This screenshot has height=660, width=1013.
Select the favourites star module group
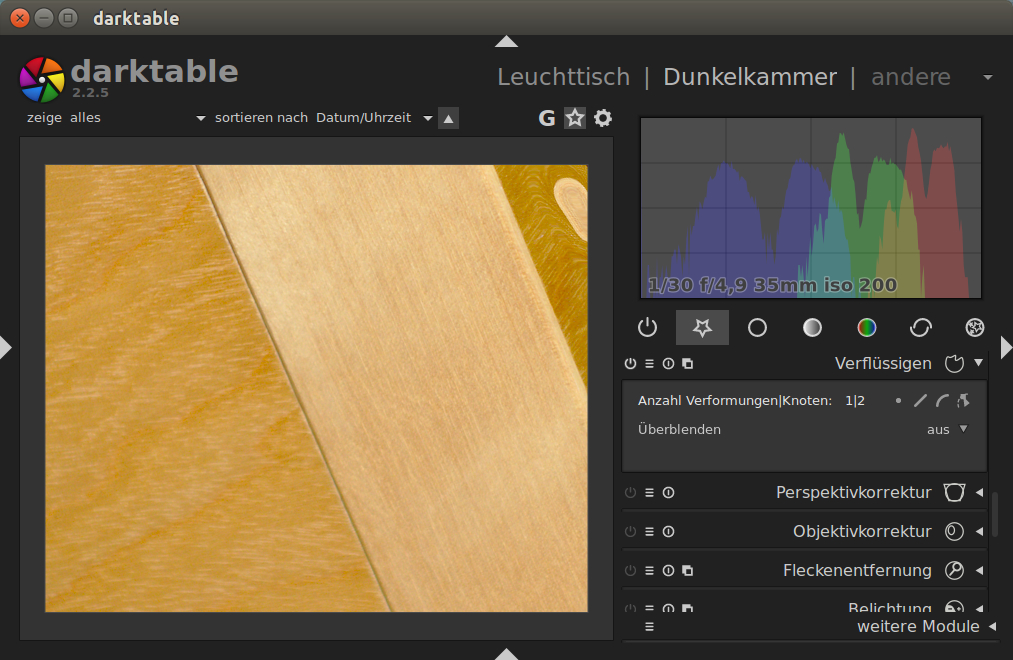coord(702,327)
